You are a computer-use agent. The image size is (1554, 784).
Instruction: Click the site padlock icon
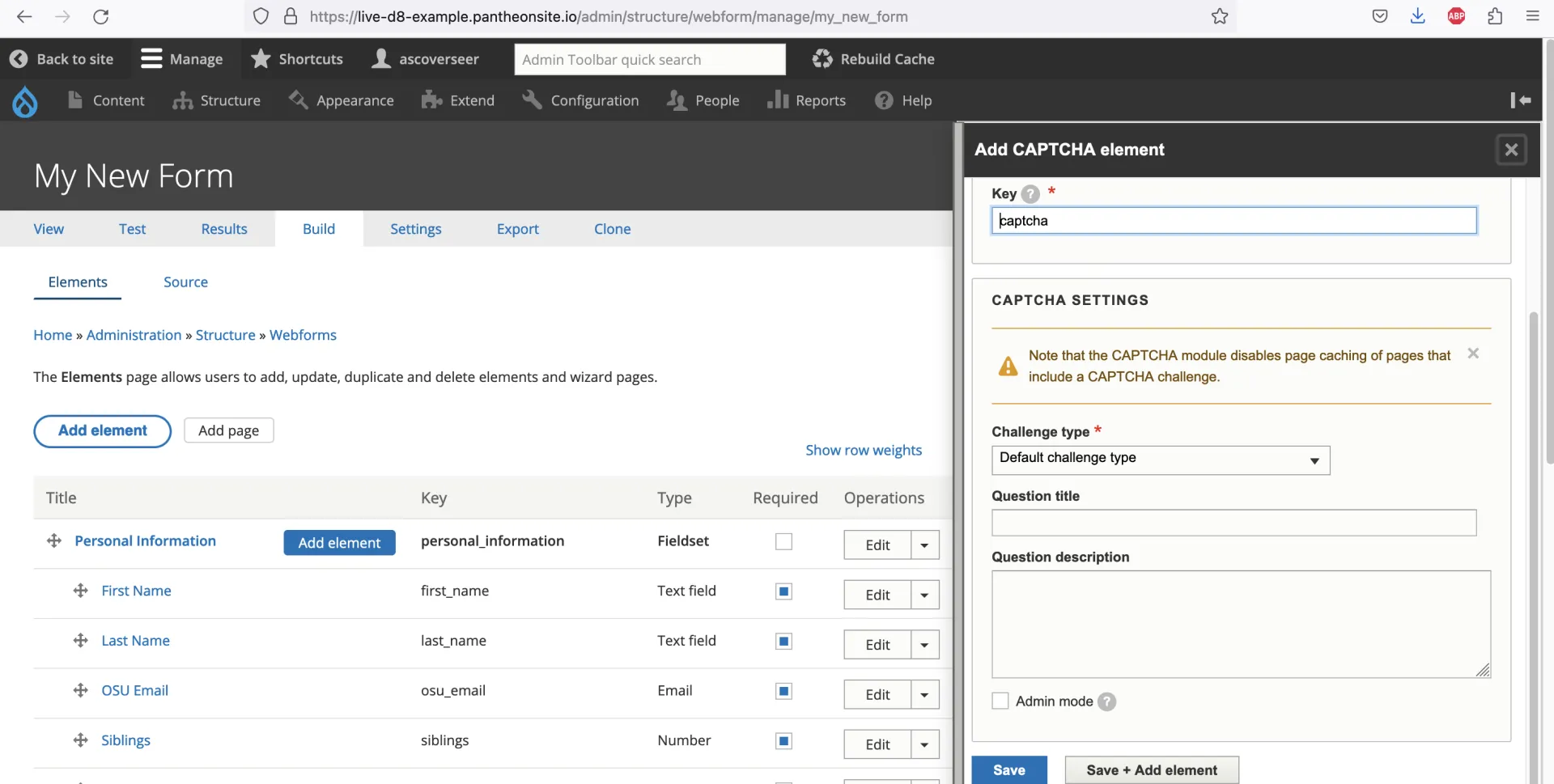click(x=291, y=16)
